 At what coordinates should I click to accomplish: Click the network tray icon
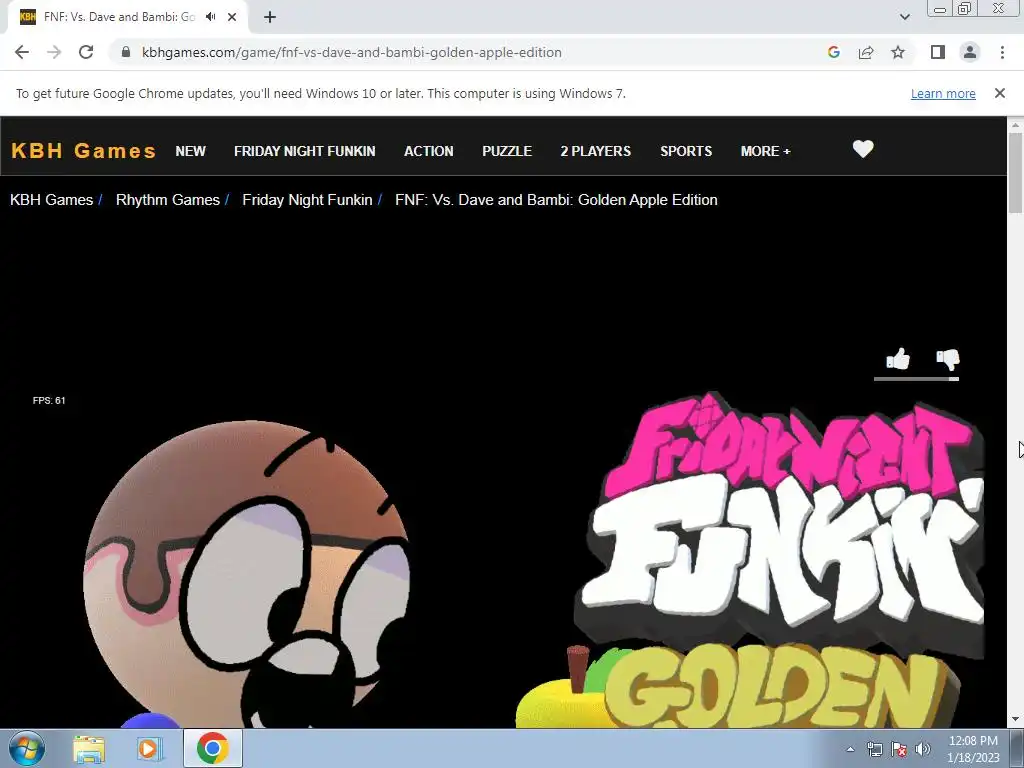[x=874, y=749]
